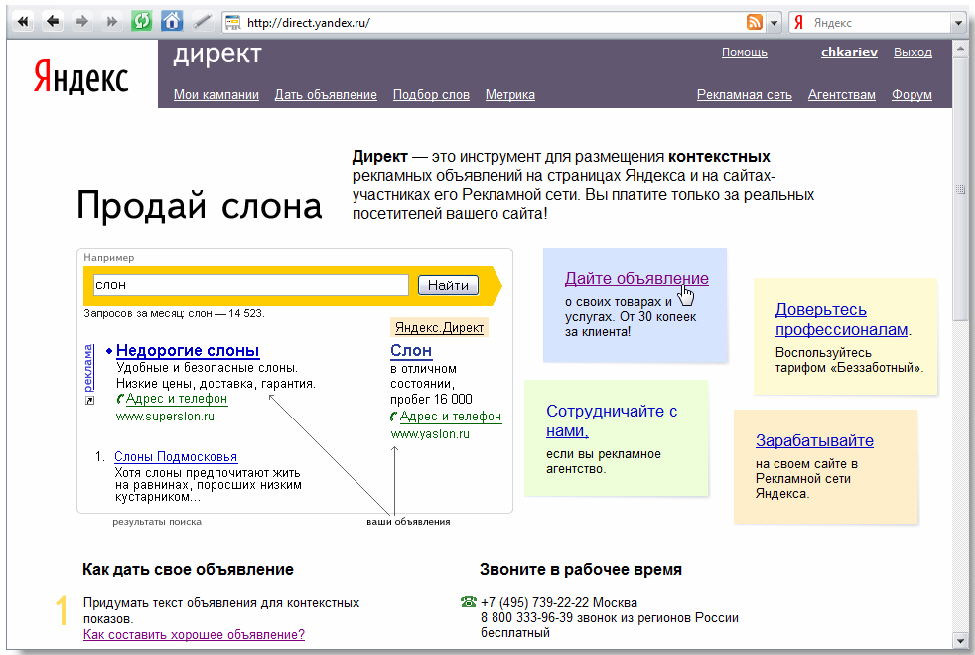Click the Звоните в рабочее время heading
The width and height of the screenshot is (975, 655).
click(x=581, y=569)
